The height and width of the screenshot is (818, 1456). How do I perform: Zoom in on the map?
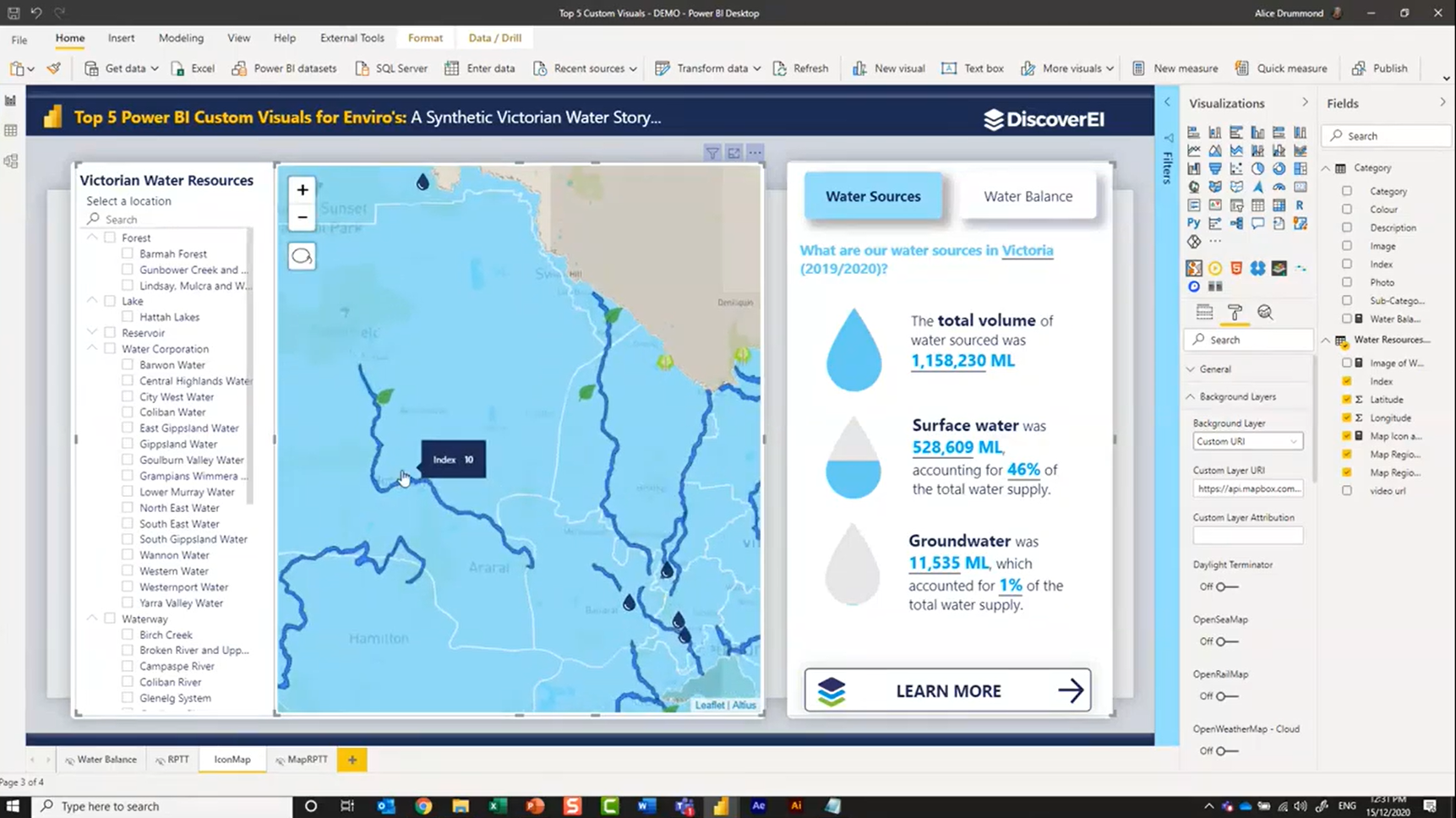click(302, 190)
